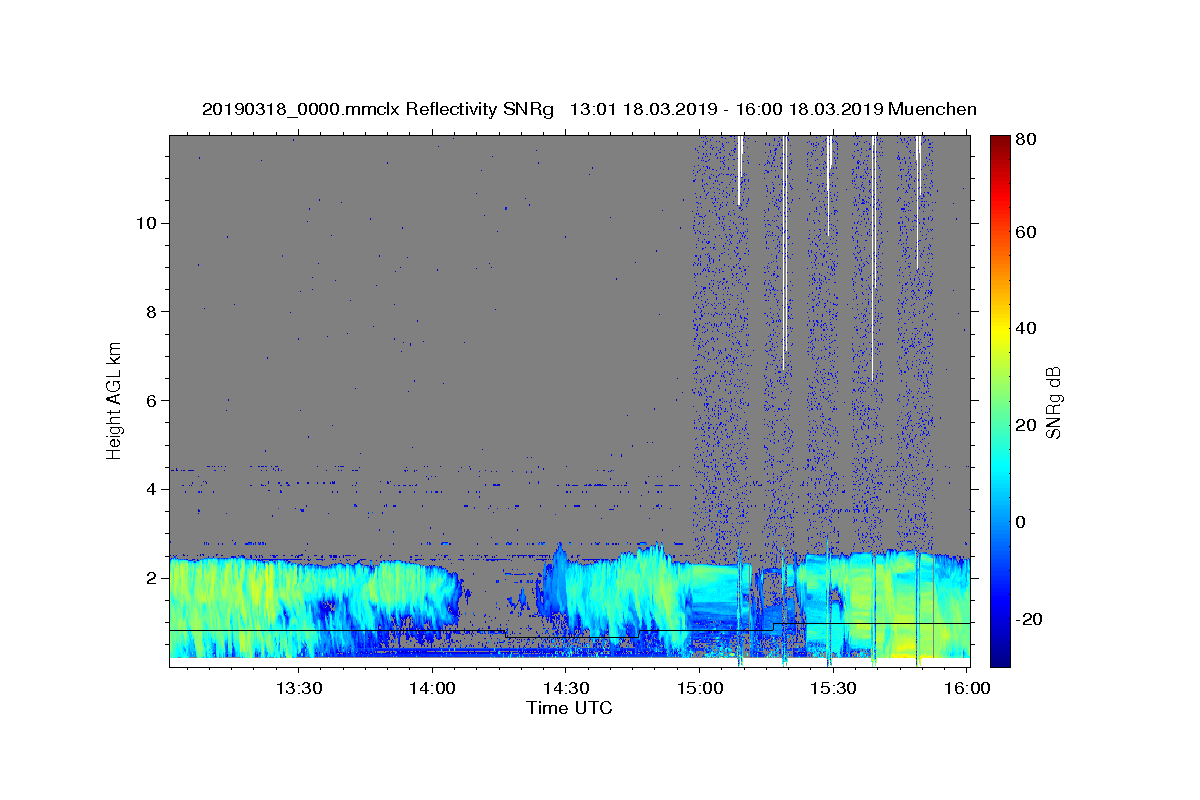Viewport: 1200px width, 800px height.
Task: Click the 14:00 time tick label
Action: 432,688
